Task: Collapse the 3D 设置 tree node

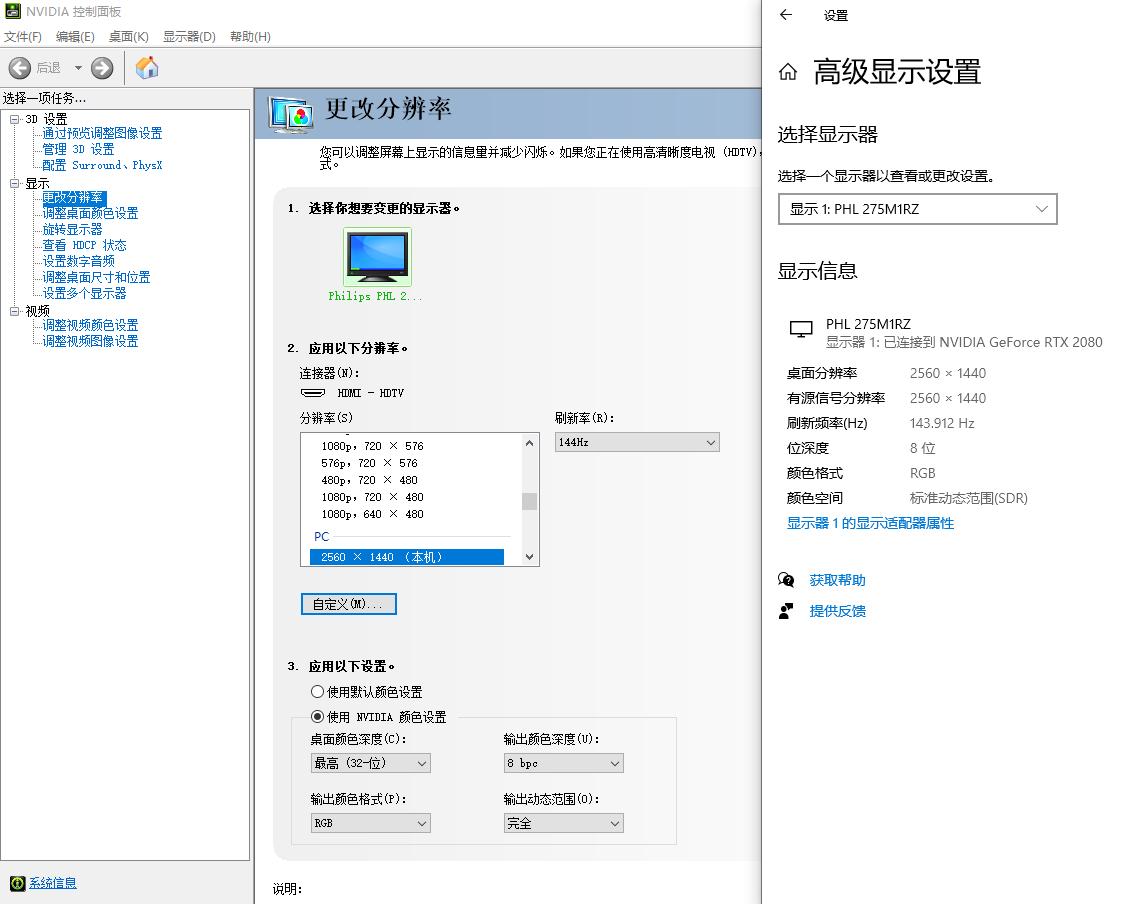Action: (15, 119)
